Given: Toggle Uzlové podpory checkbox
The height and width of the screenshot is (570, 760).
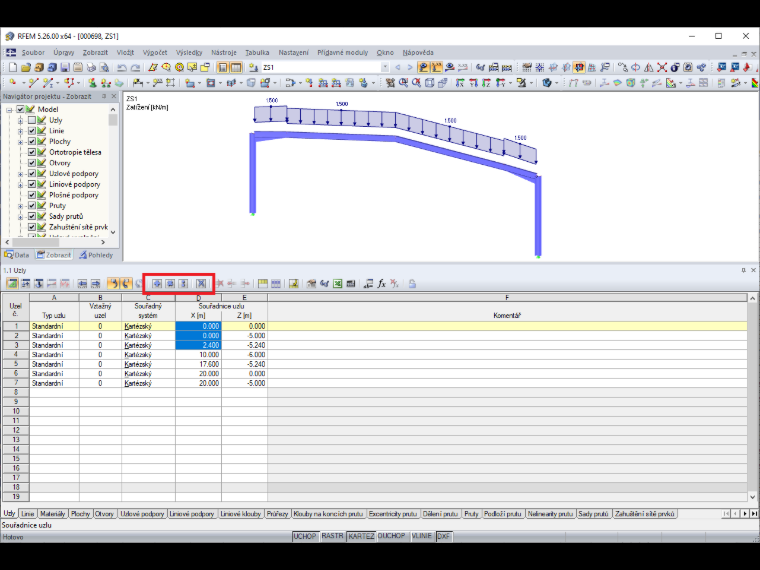Looking at the screenshot, I should pyautogui.click(x=32, y=173).
